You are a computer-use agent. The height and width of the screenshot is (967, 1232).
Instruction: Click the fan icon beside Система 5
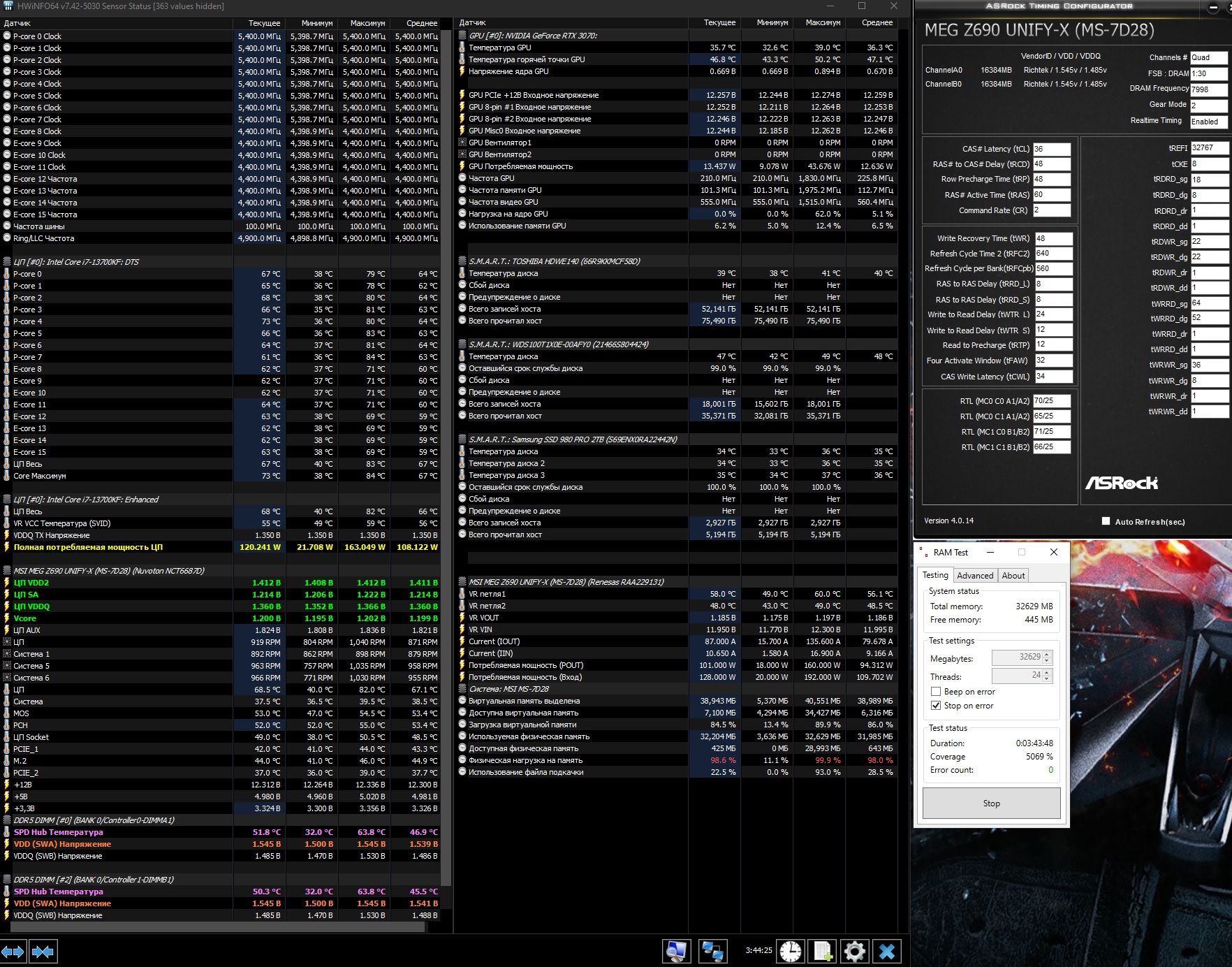pyautogui.click(x=7, y=666)
